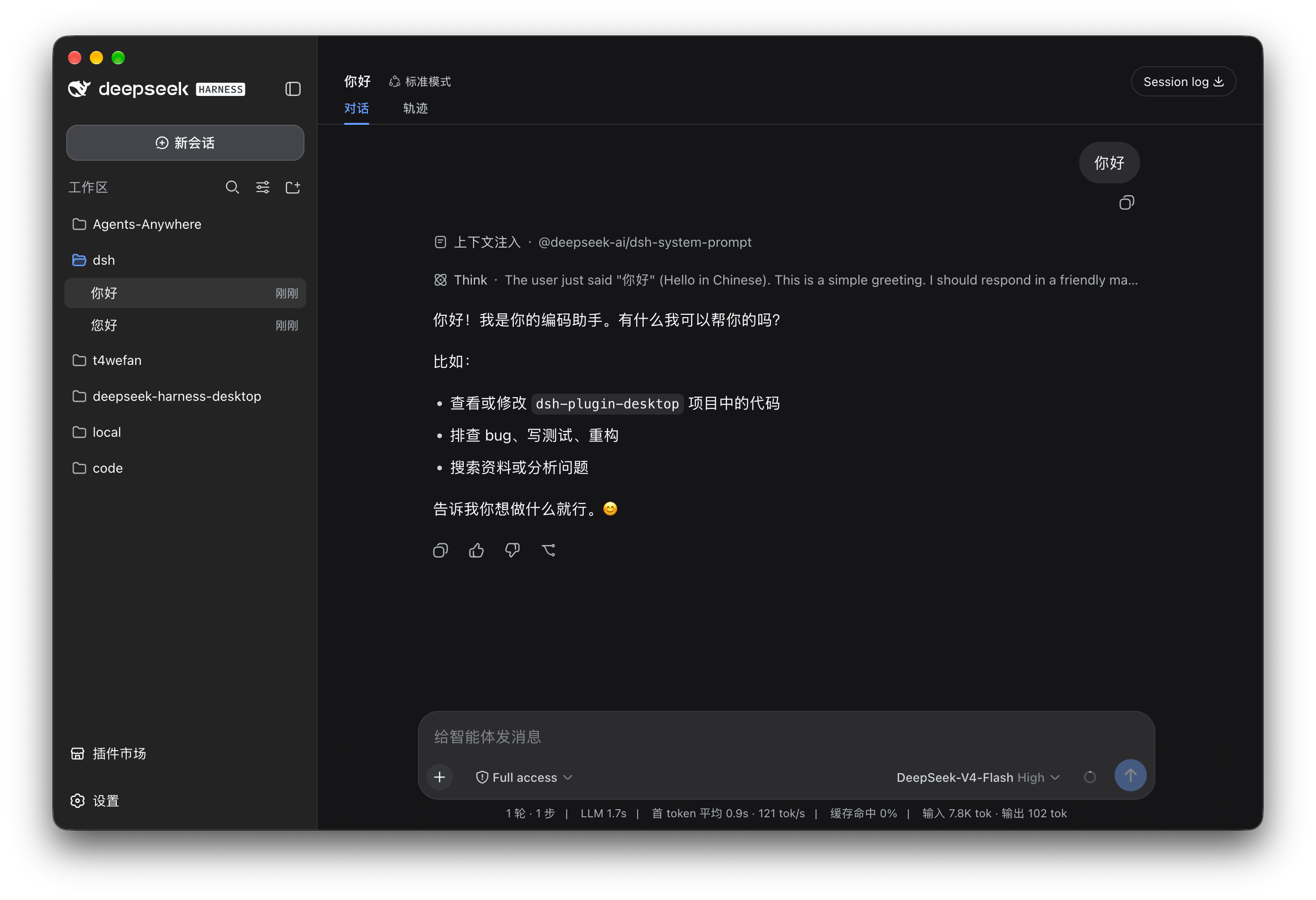Expand the local workspace folder
The width and height of the screenshot is (1316, 900).
tap(185, 432)
